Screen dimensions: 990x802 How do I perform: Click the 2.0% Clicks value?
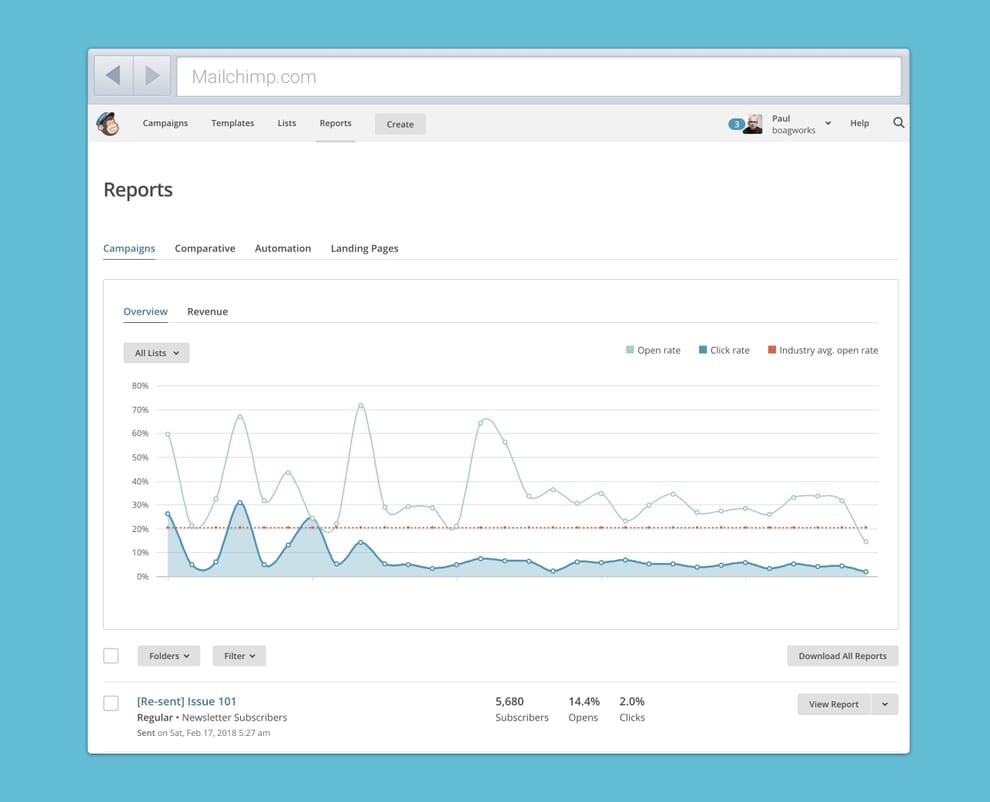[x=632, y=701]
